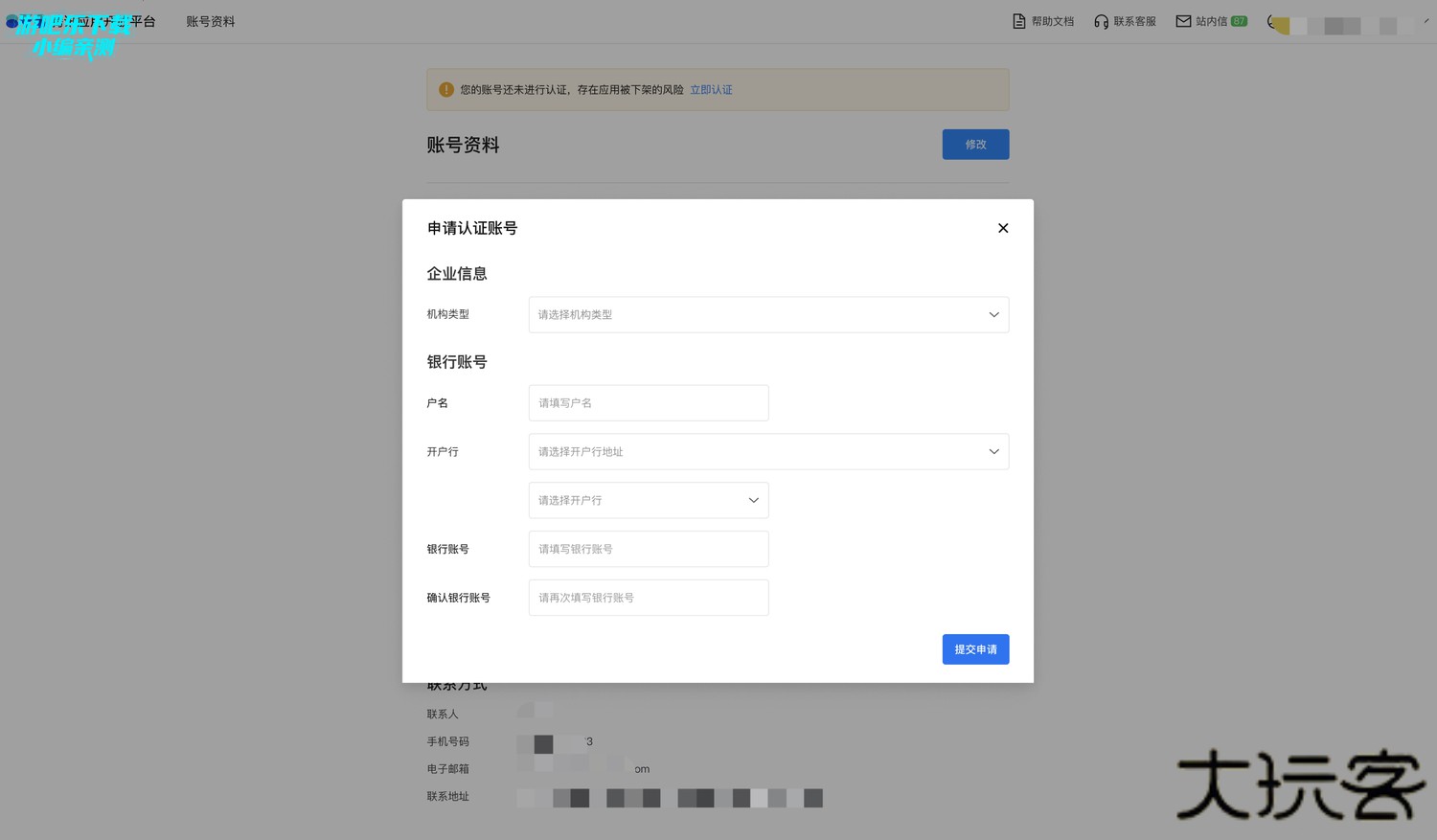Focus the 户名 input field
The height and width of the screenshot is (840, 1437).
[x=648, y=403]
